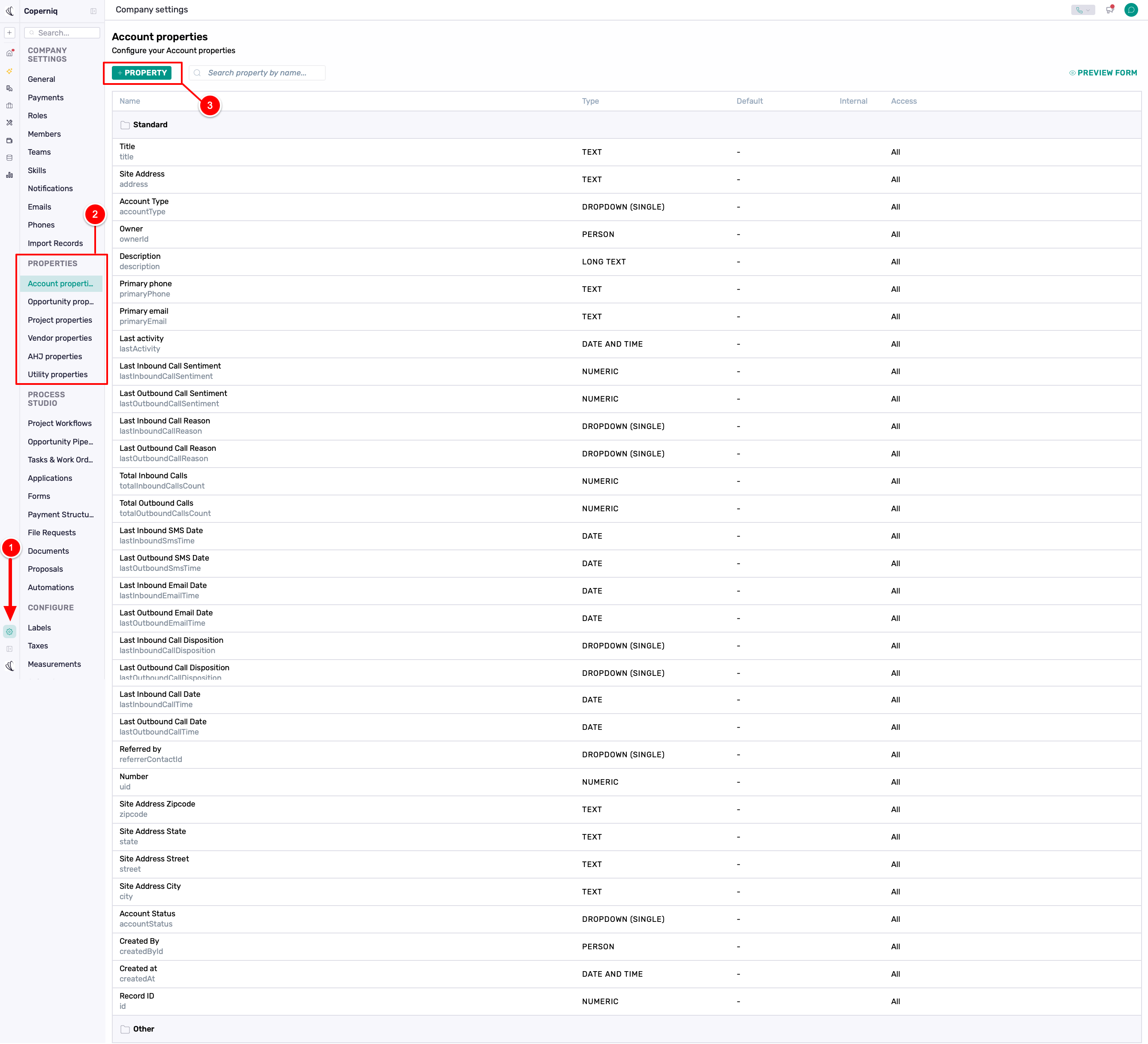1148x1044 pixels.
Task: Focus the sidebar Search box
Action: click(63, 33)
